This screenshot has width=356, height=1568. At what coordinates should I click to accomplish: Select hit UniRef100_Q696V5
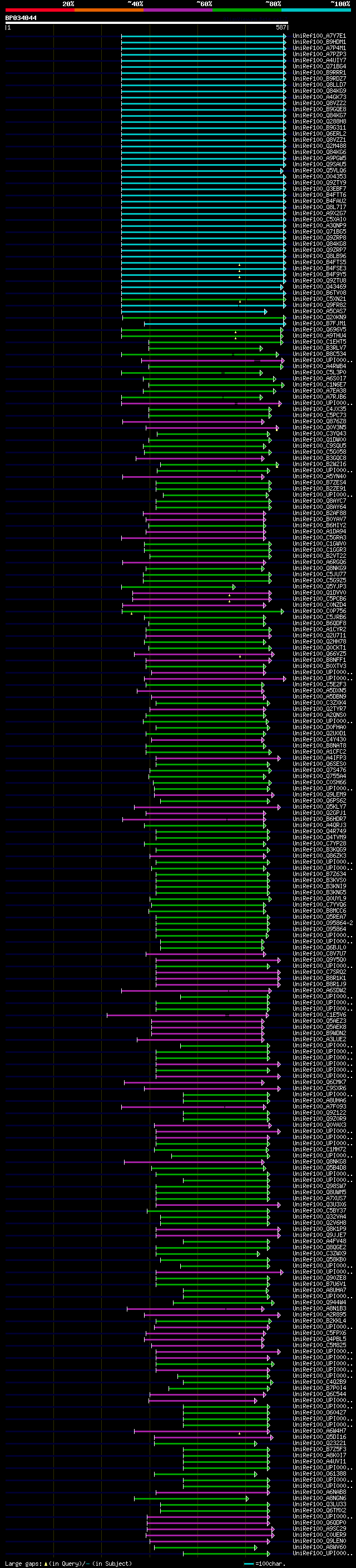click(x=319, y=329)
